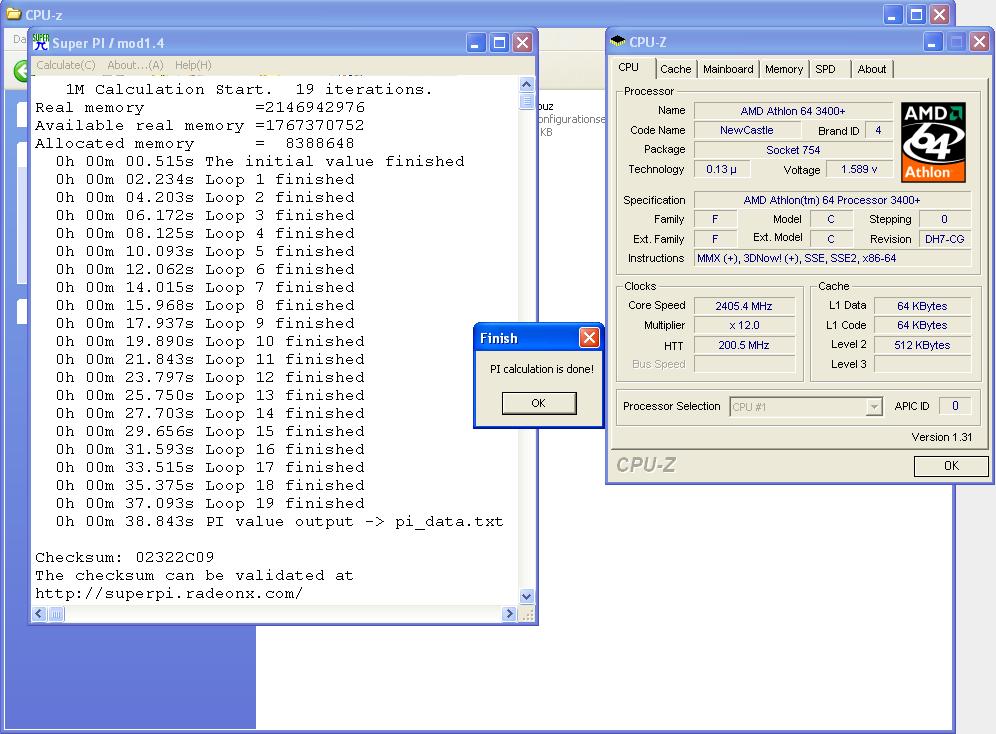Click the horizontal scroll right arrow
This screenshot has width=996, height=734.
[x=509, y=614]
